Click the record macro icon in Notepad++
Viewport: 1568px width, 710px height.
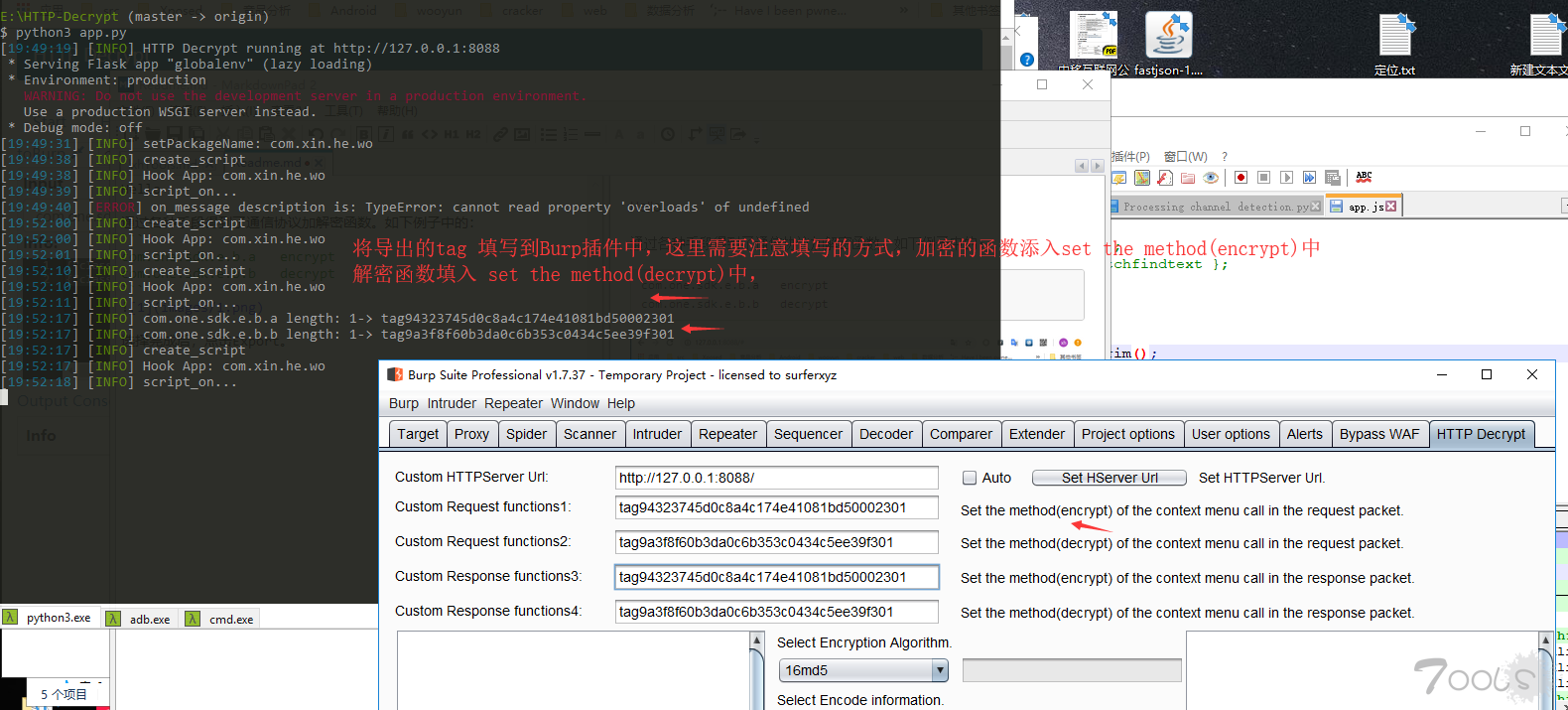pyautogui.click(x=1241, y=178)
